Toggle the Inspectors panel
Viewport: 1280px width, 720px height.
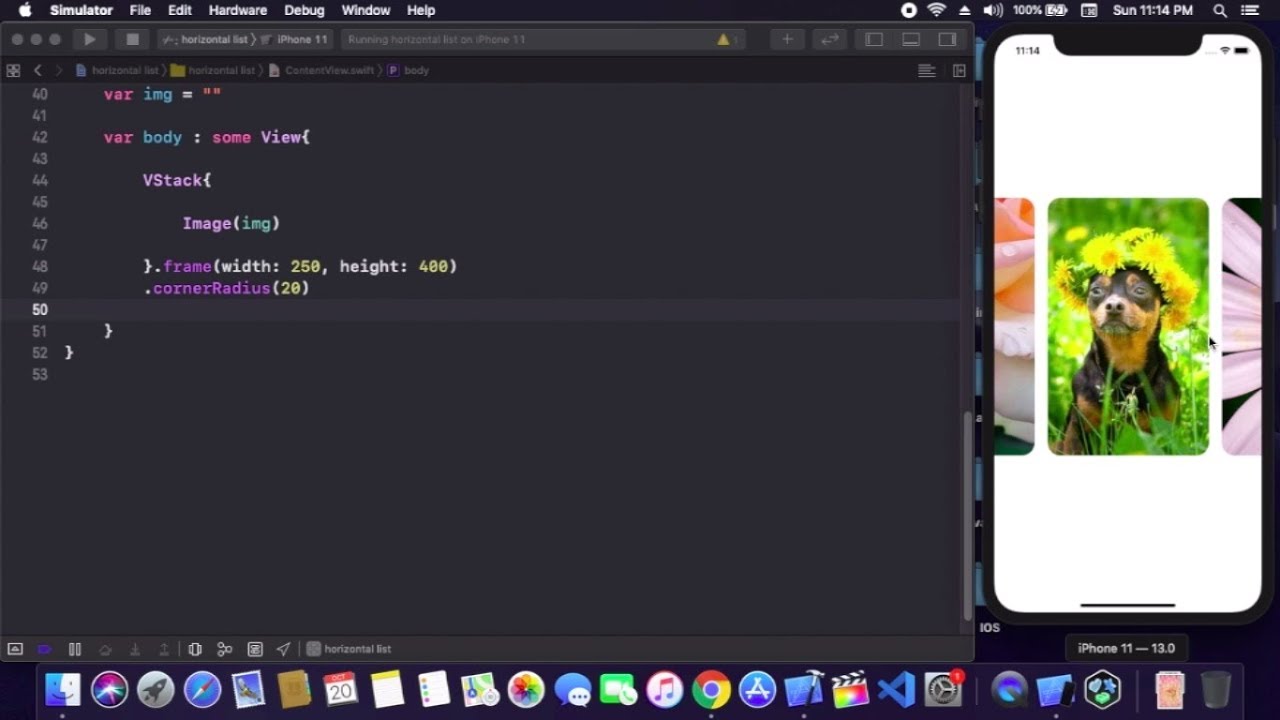click(x=948, y=39)
